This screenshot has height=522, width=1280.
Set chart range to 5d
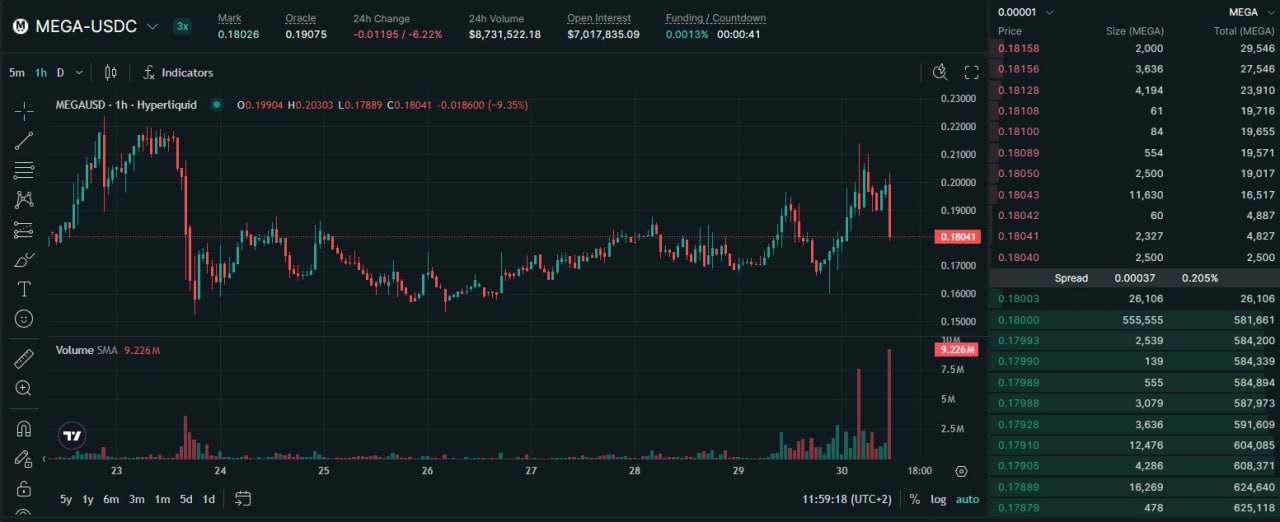pyautogui.click(x=187, y=499)
